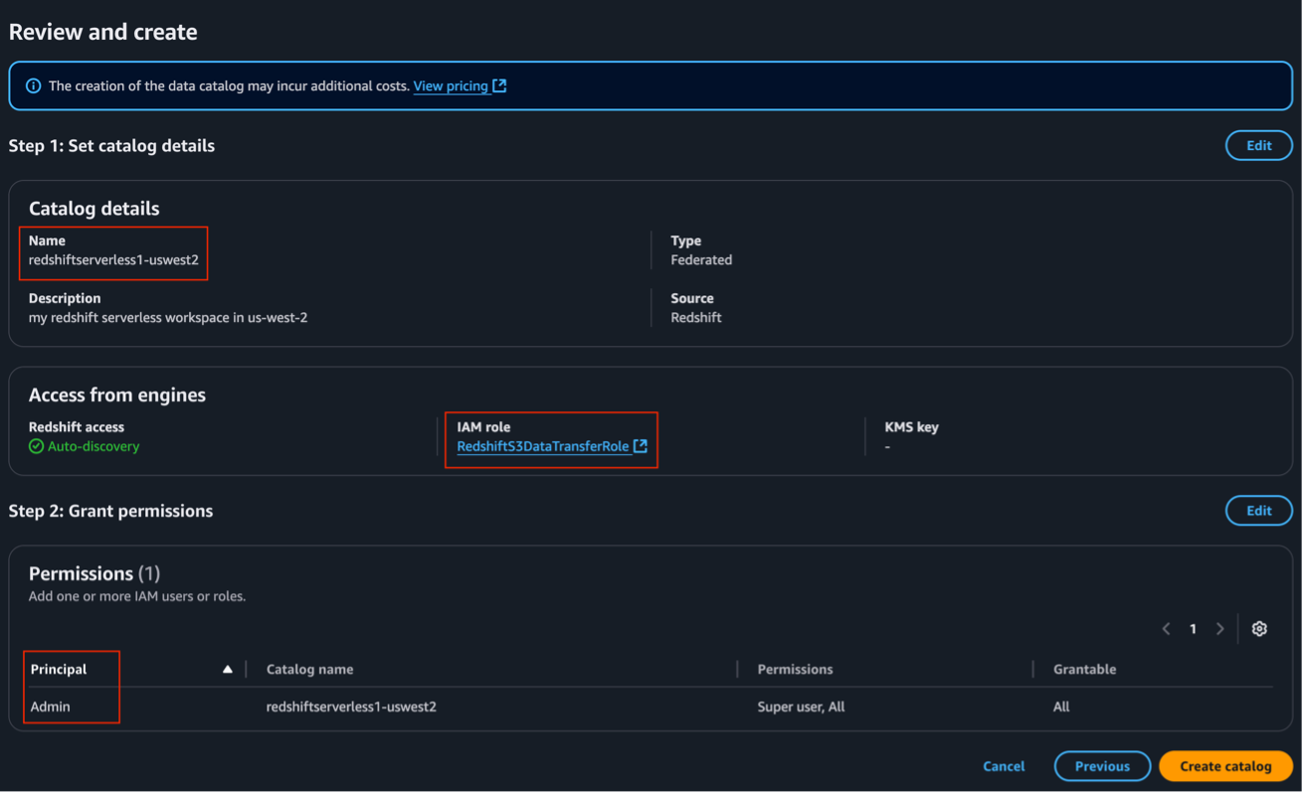
Task: Click the Create catalog button
Action: tap(1225, 767)
